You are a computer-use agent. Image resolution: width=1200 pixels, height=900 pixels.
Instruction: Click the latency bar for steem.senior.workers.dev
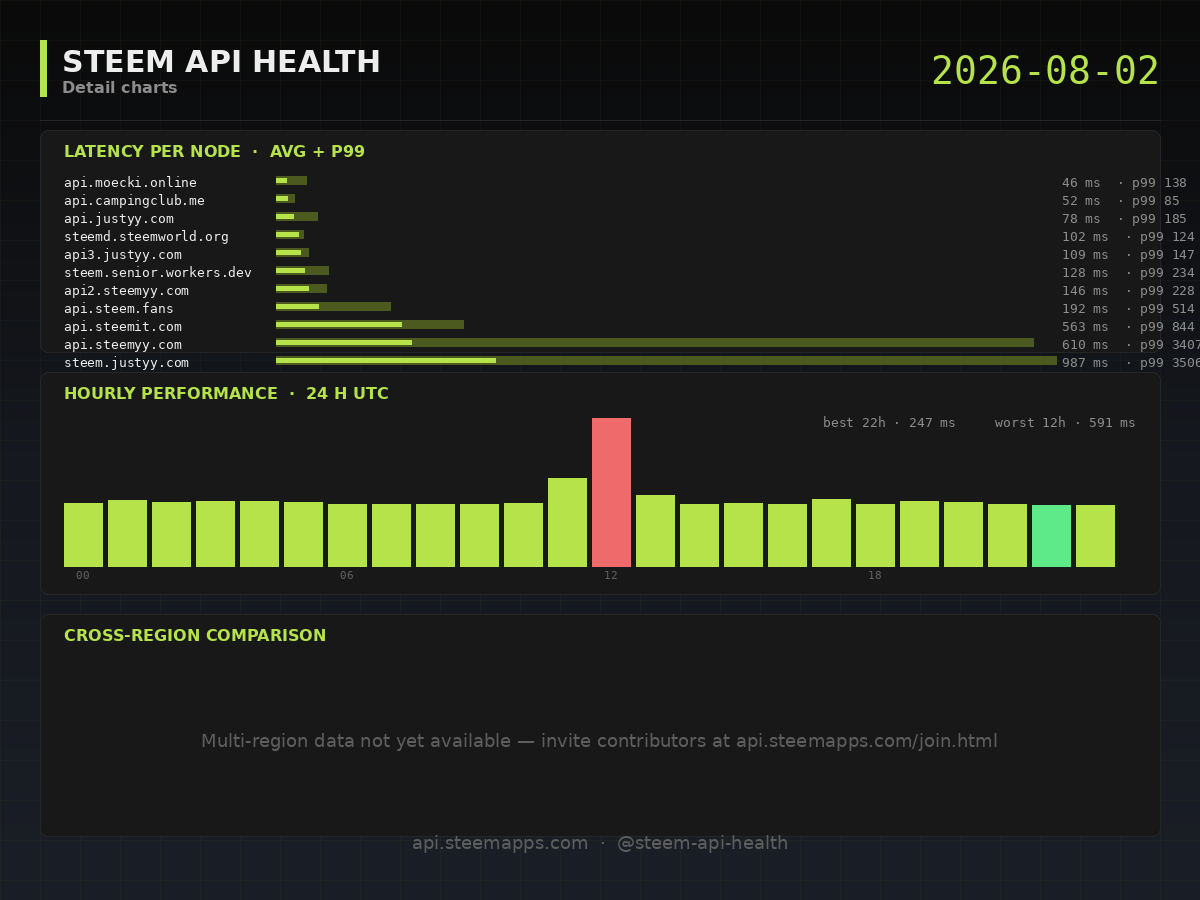point(302,271)
